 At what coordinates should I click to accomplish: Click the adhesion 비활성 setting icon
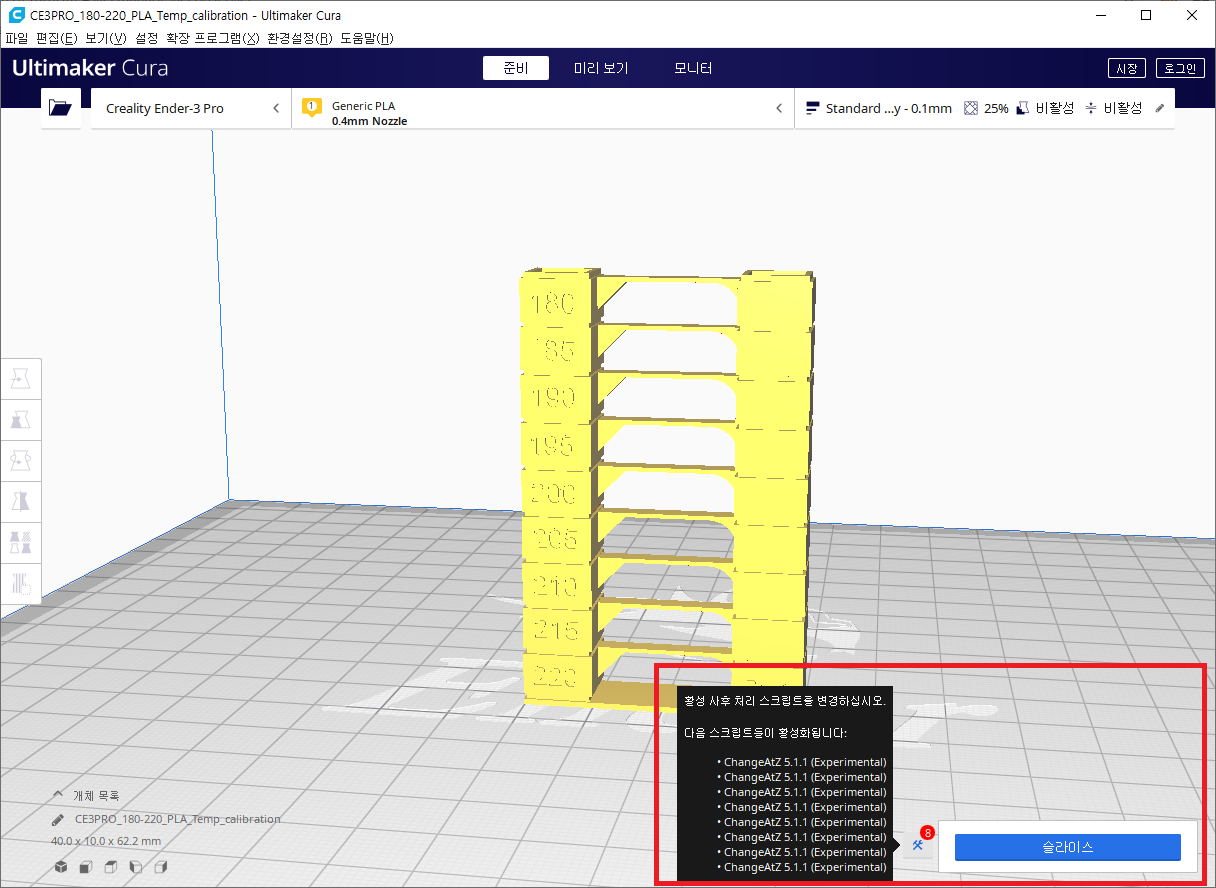point(1091,108)
